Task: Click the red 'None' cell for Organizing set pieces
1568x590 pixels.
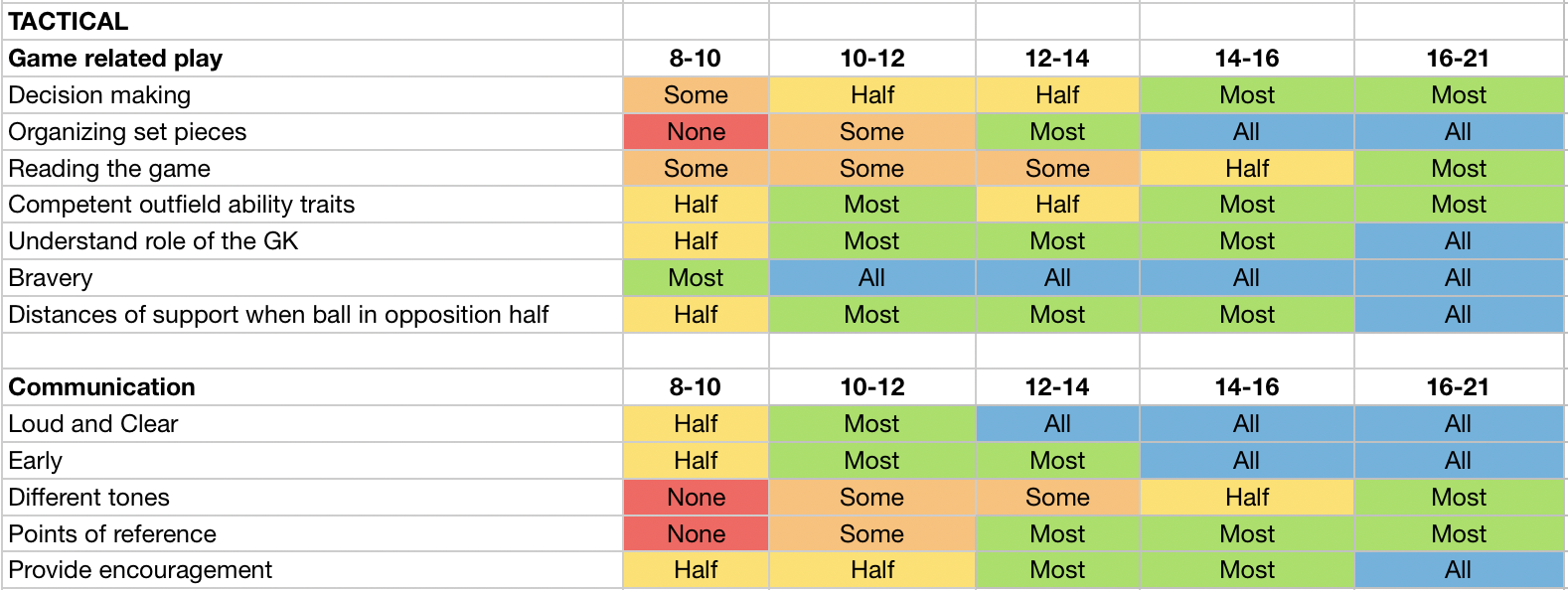Action: point(696,132)
